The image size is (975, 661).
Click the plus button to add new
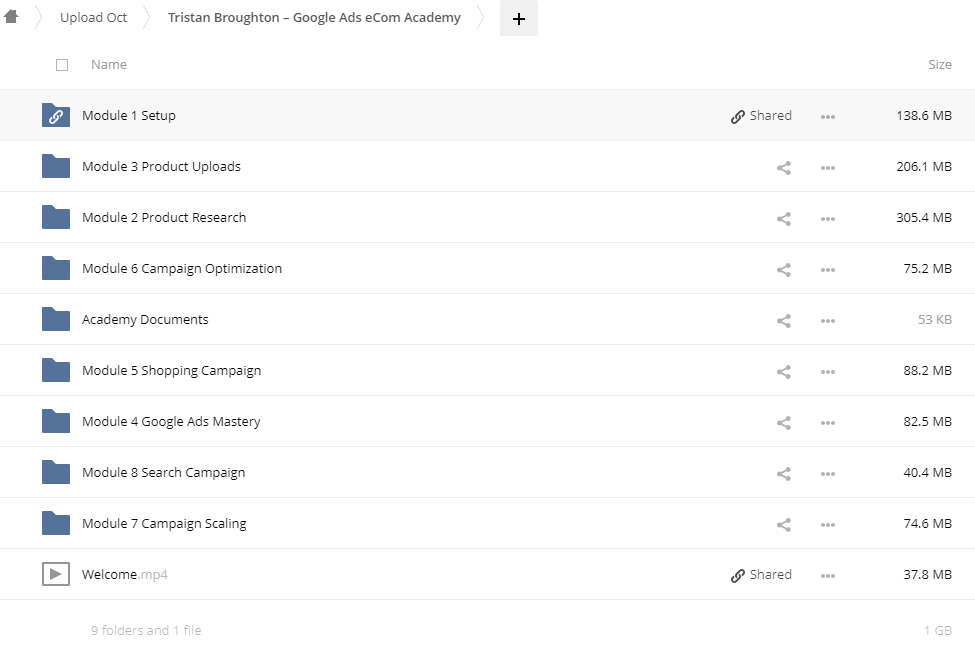tap(518, 18)
